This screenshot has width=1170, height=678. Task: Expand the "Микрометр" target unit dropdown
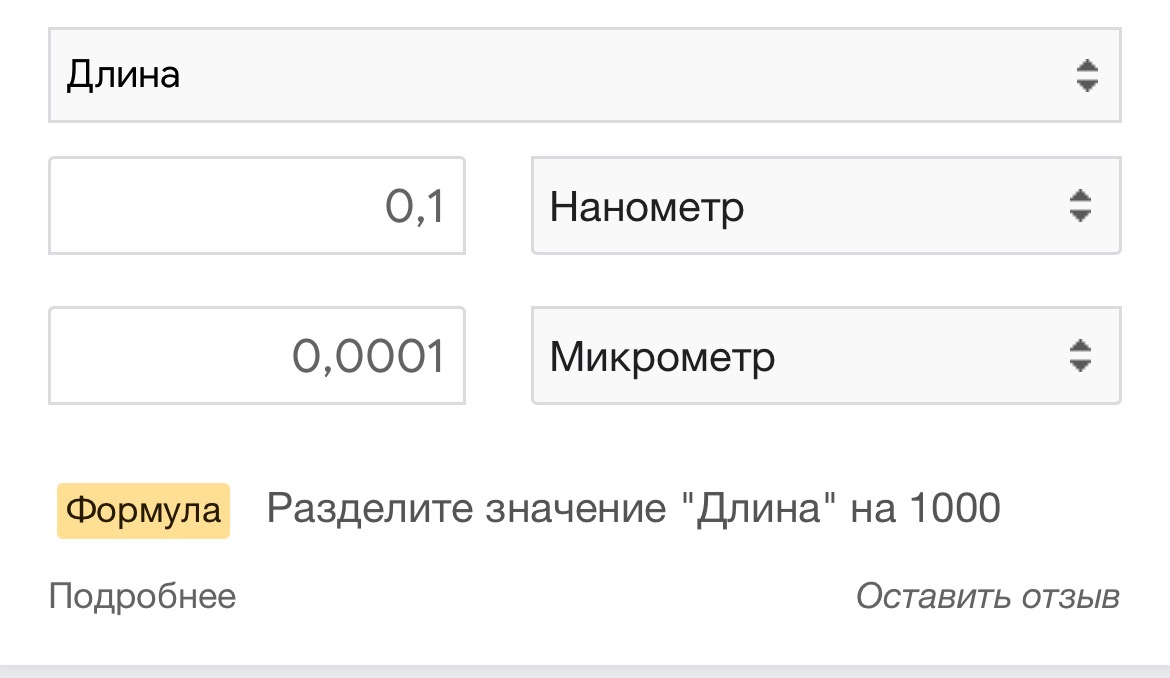[x=800, y=356]
